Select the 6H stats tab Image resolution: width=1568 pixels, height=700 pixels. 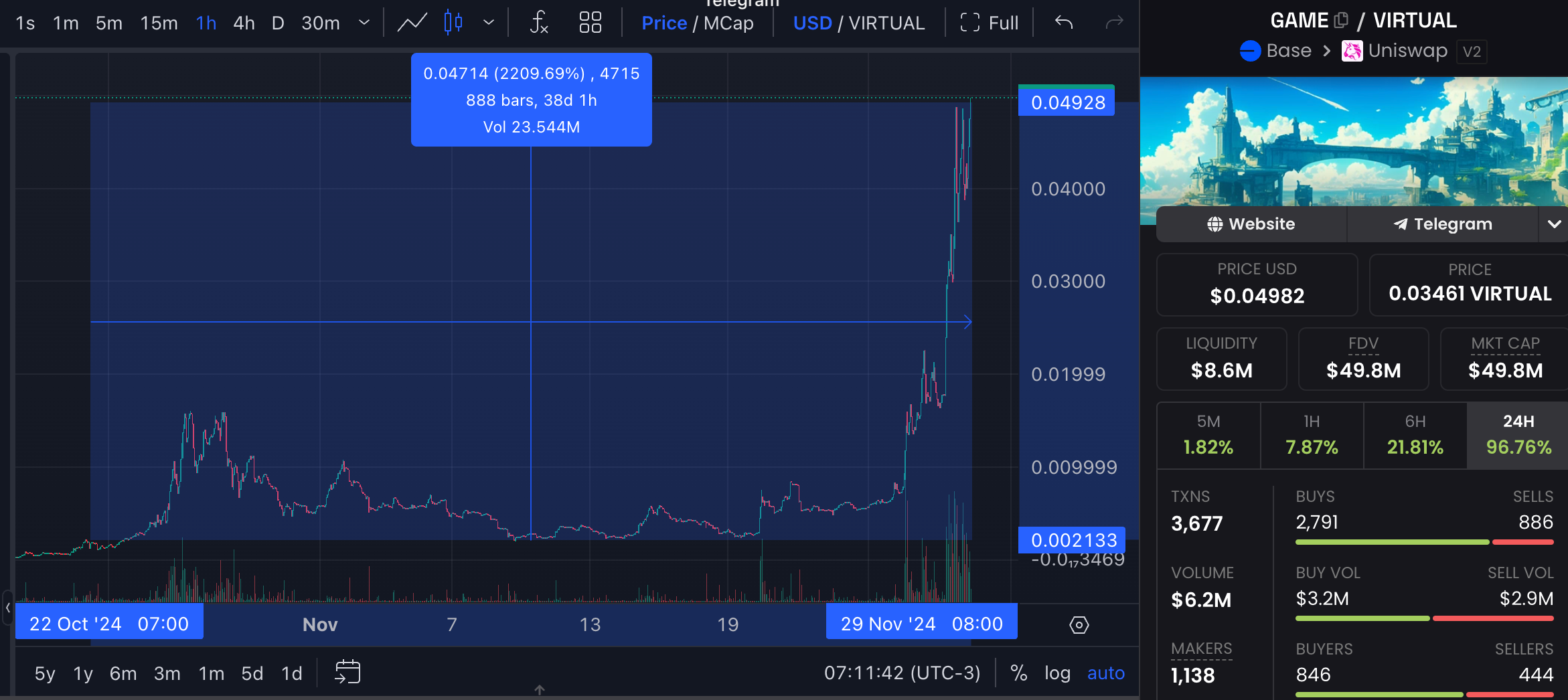[1415, 435]
